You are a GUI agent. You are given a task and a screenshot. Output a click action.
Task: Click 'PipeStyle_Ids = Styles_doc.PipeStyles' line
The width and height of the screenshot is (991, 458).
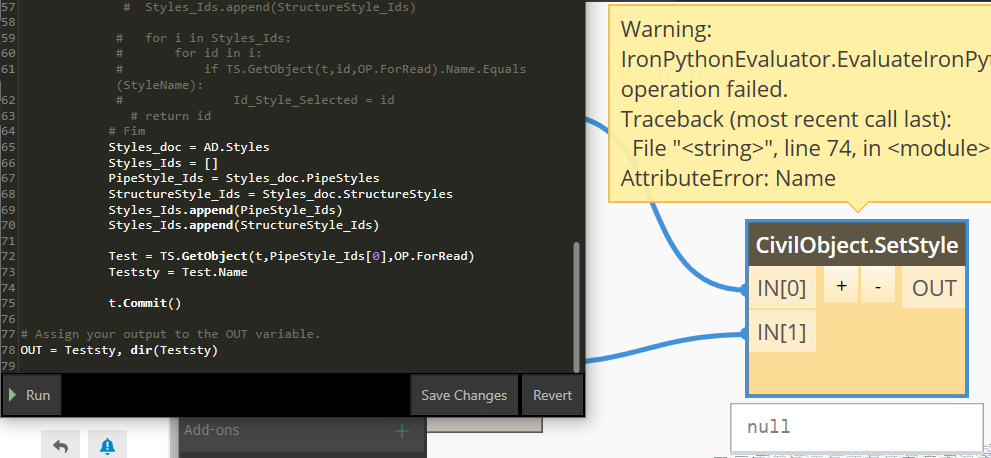point(243,178)
